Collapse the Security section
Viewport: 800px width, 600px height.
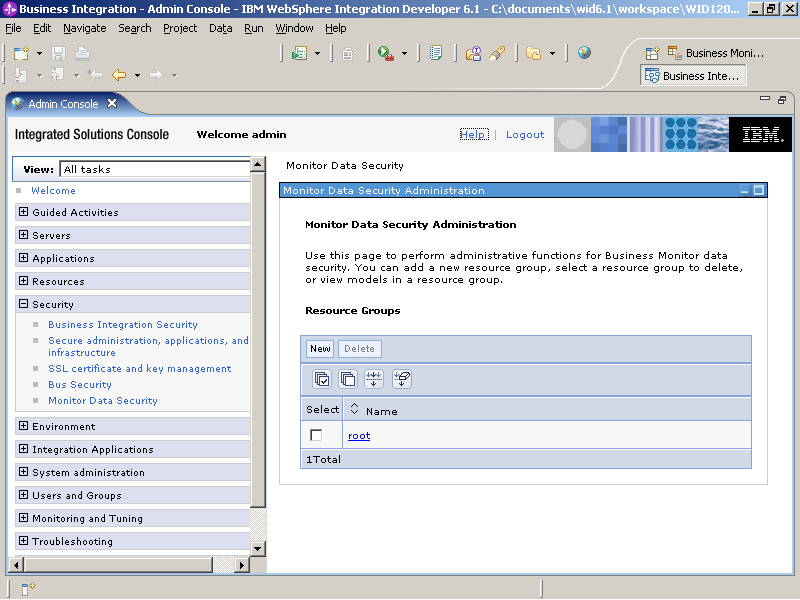tap(23, 303)
